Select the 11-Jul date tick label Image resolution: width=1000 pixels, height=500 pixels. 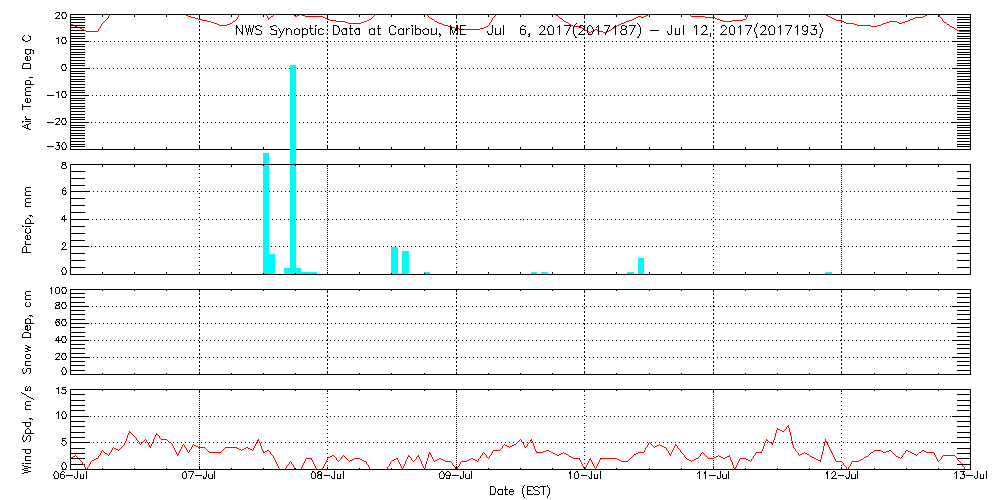714,478
